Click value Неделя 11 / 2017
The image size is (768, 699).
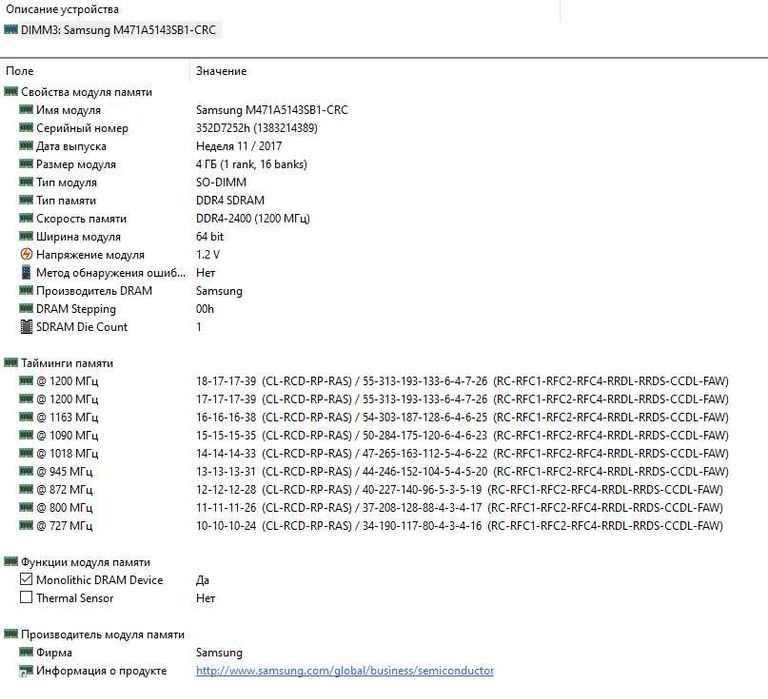(x=239, y=146)
